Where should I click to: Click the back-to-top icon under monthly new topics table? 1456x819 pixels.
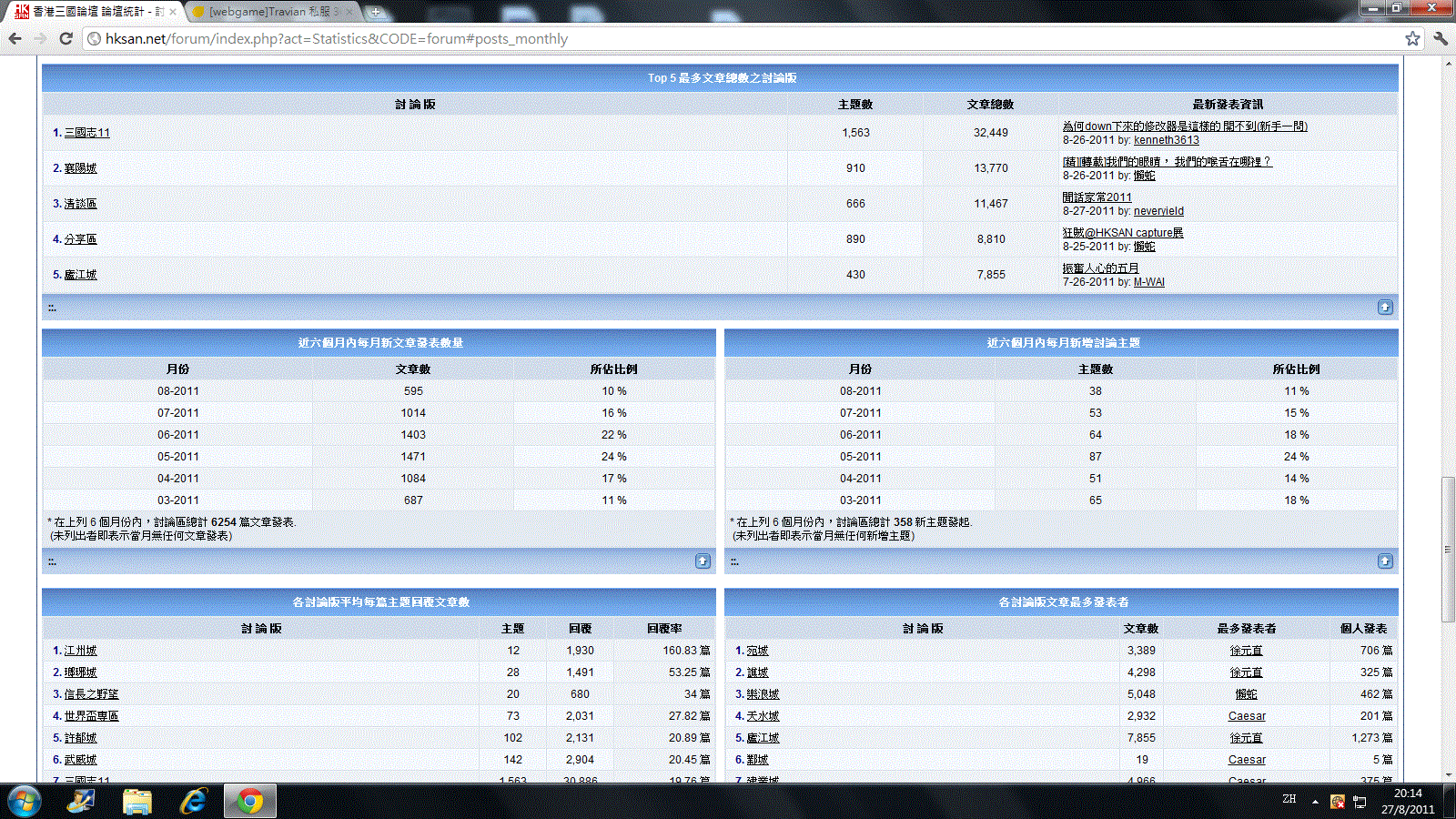pos(1384,561)
